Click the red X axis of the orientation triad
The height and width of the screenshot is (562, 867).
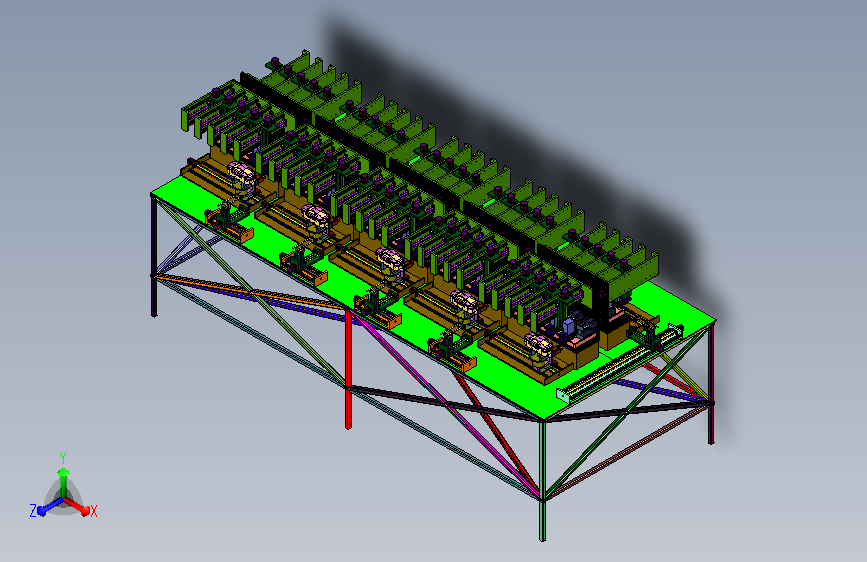[x=77, y=506]
